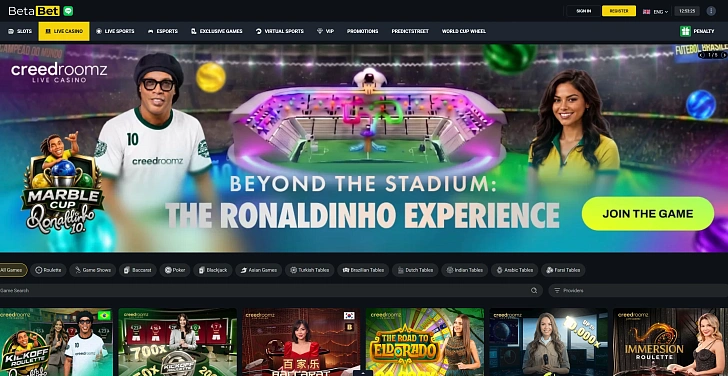Show Indian Tables games
The image size is (728, 376).
(x=464, y=270)
